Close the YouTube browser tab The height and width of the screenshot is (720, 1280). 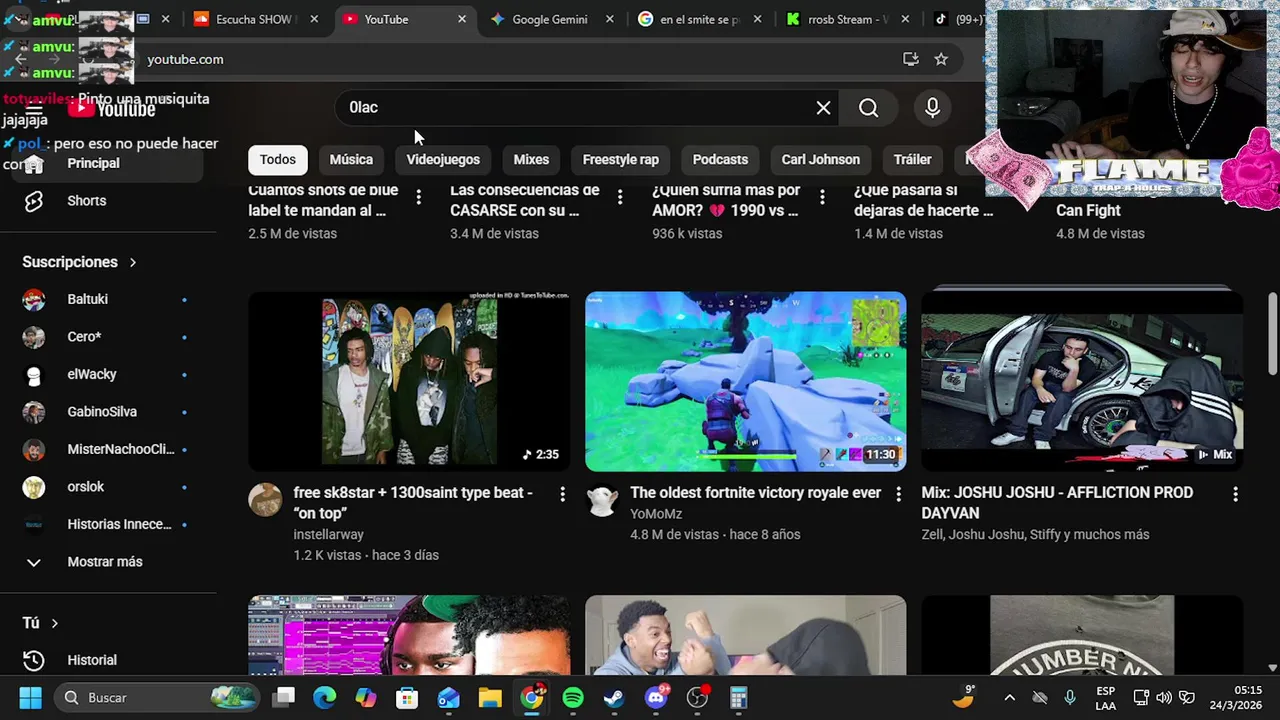462,19
